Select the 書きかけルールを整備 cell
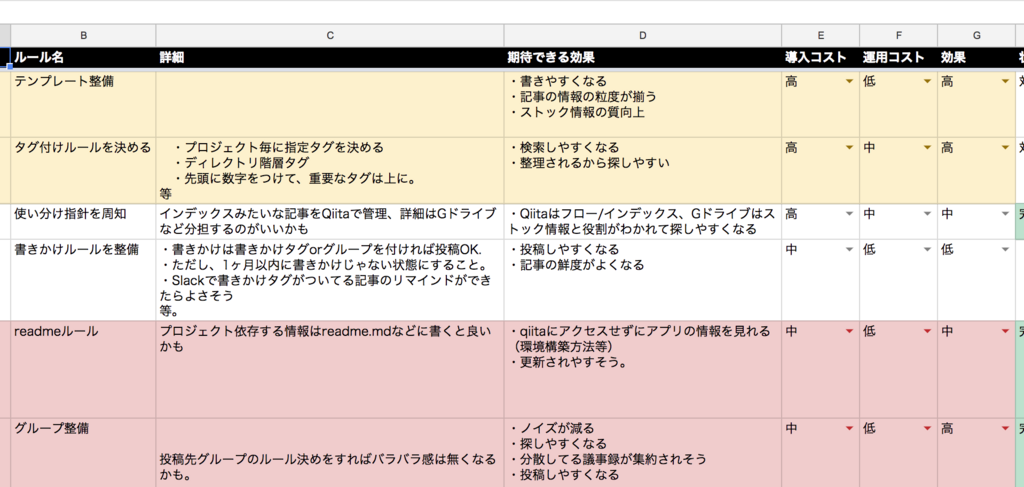Screen dimensions: 1024x487 [83, 280]
